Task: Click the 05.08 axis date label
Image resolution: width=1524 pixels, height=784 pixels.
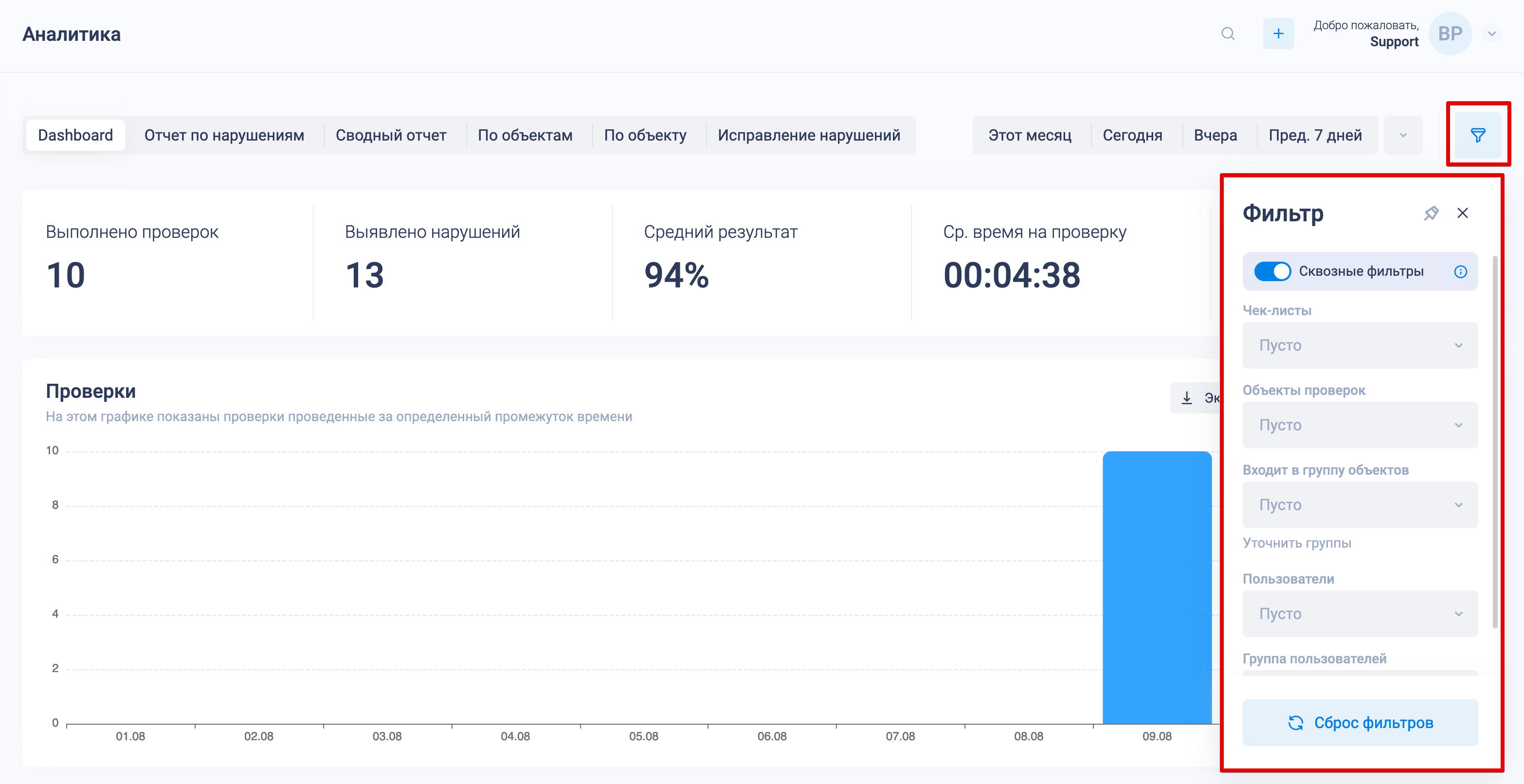Action: click(643, 736)
